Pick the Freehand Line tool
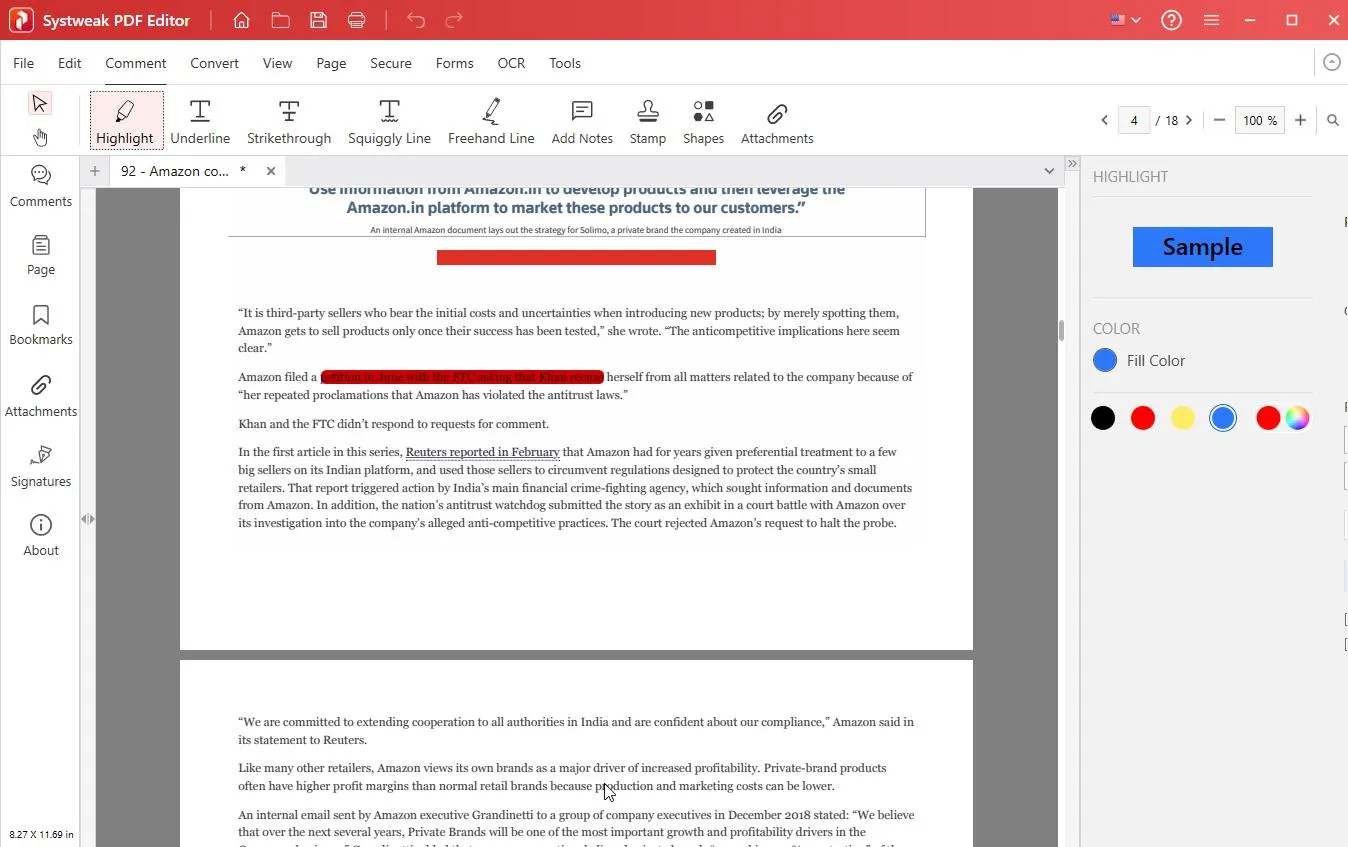Screen dimensions: 1348x847 click(x=491, y=119)
